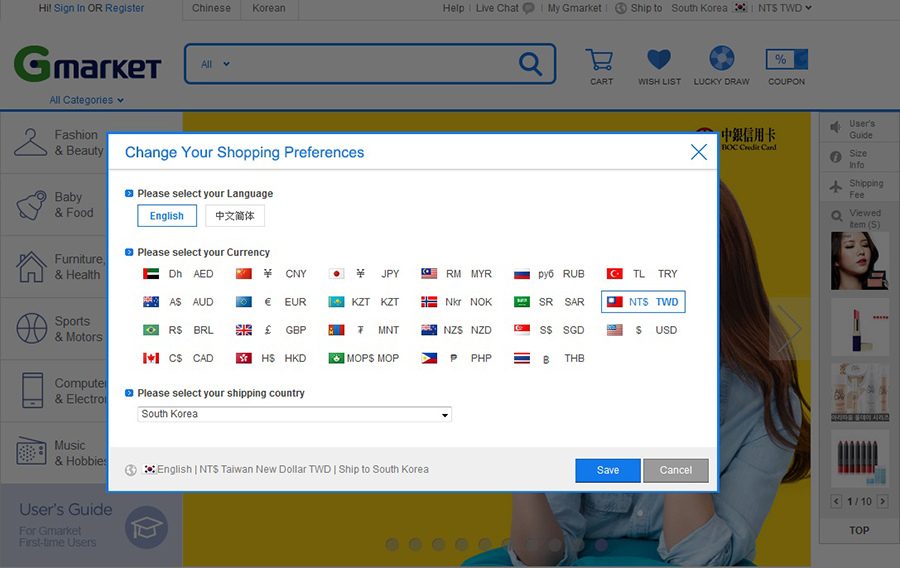The width and height of the screenshot is (900, 568).
Task: Open My Gmarket link
Action: pyautogui.click(x=574, y=8)
